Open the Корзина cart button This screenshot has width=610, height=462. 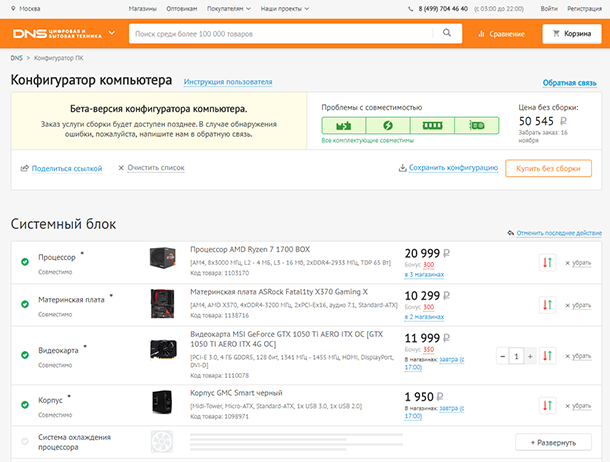point(572,34)
